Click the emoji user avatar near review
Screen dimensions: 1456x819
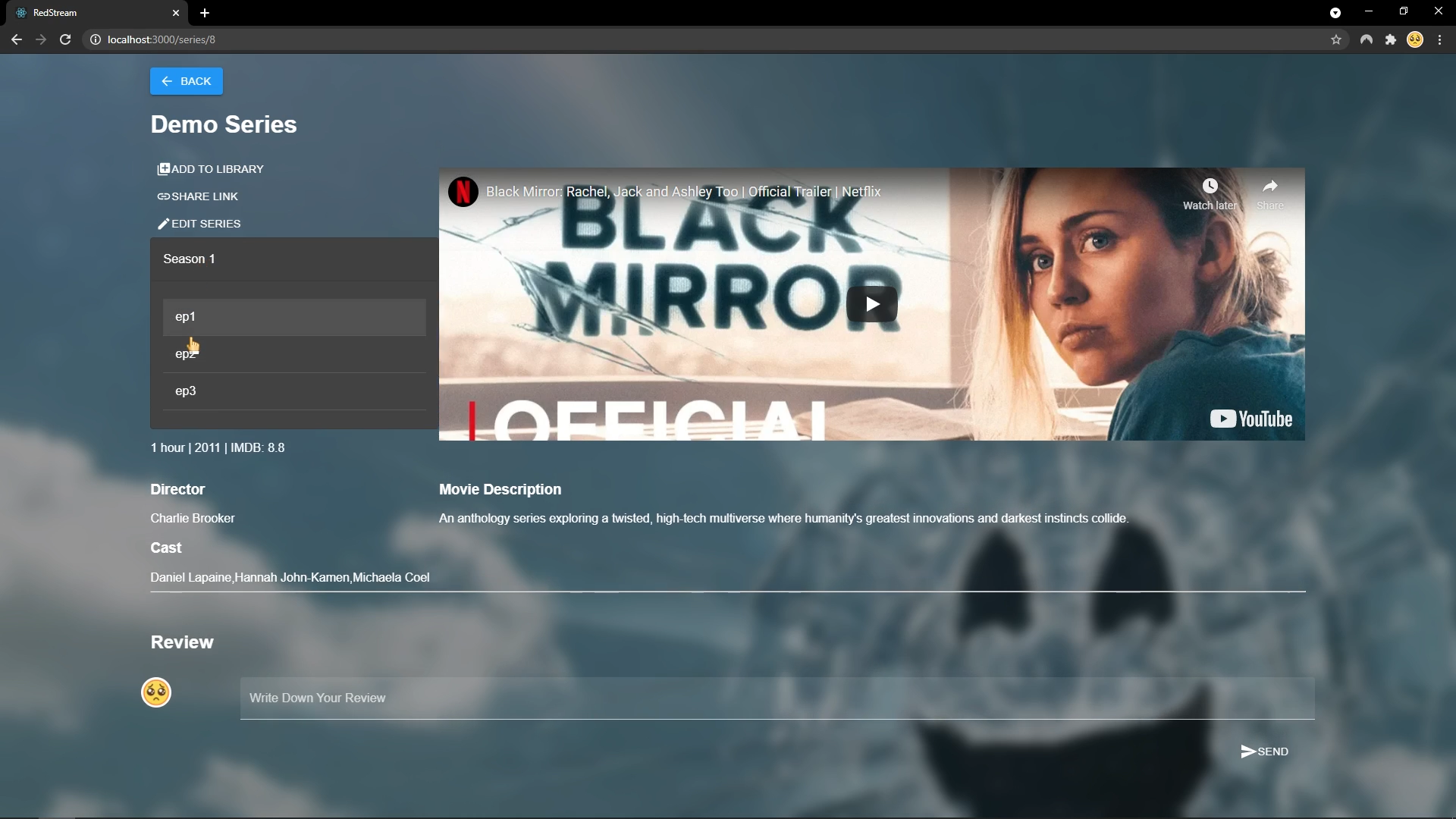156,692
